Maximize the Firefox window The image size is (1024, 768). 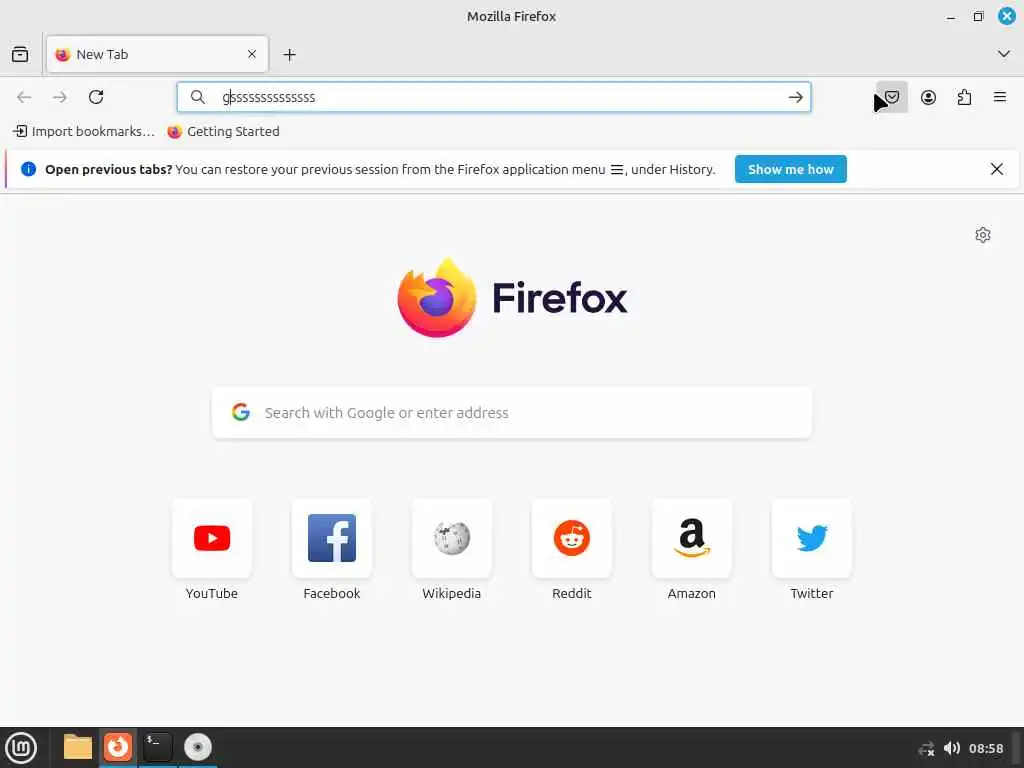point(978,16)
